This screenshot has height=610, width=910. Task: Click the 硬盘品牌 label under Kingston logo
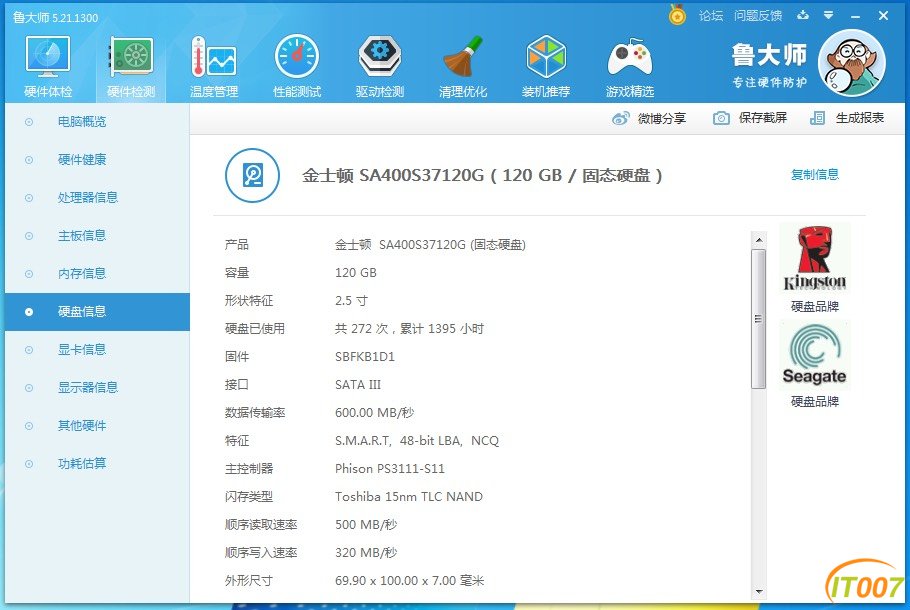[x=815, y=306]
